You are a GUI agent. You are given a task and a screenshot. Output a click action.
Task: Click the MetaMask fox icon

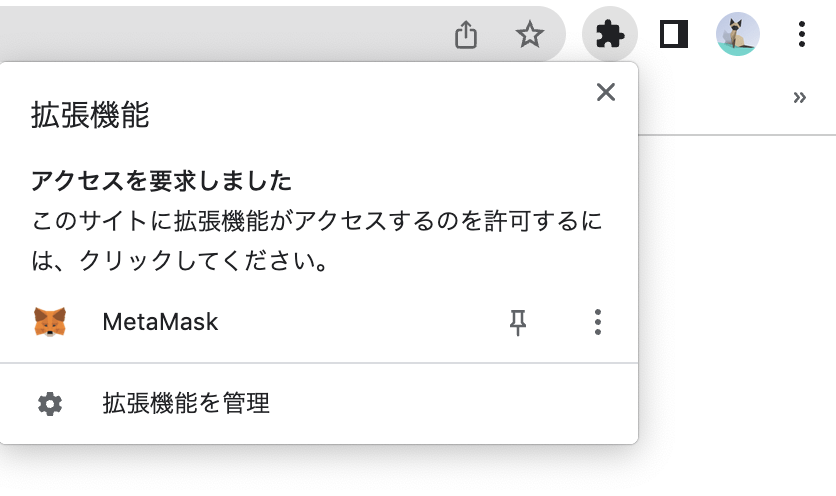pos(50,322)
